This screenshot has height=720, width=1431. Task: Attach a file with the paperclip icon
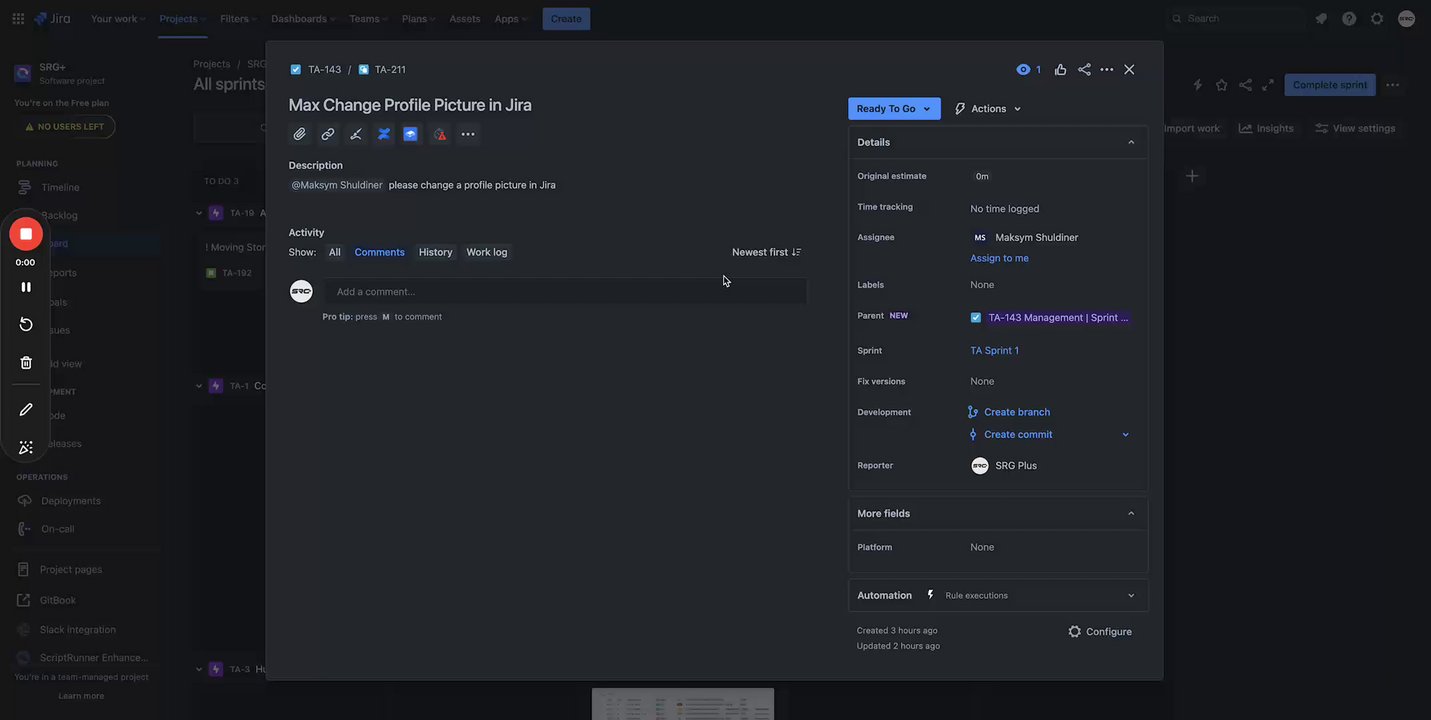(300, 134)
